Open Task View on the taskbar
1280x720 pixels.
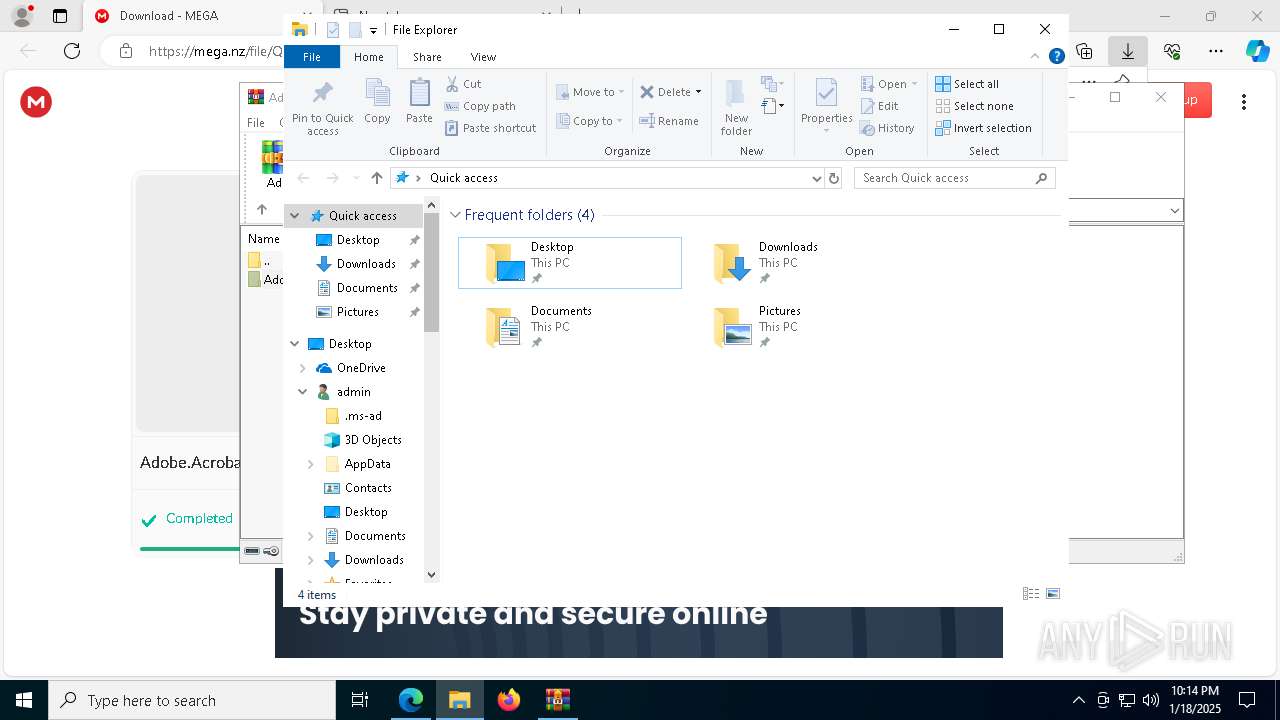point(360,700)
